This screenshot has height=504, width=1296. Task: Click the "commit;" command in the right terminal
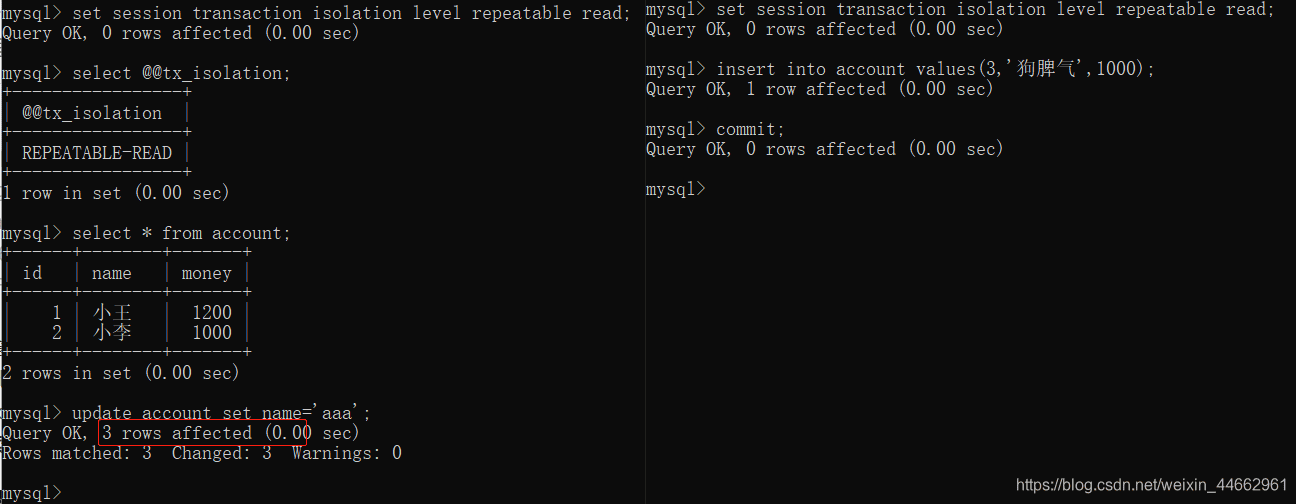(x=750, y=129)
